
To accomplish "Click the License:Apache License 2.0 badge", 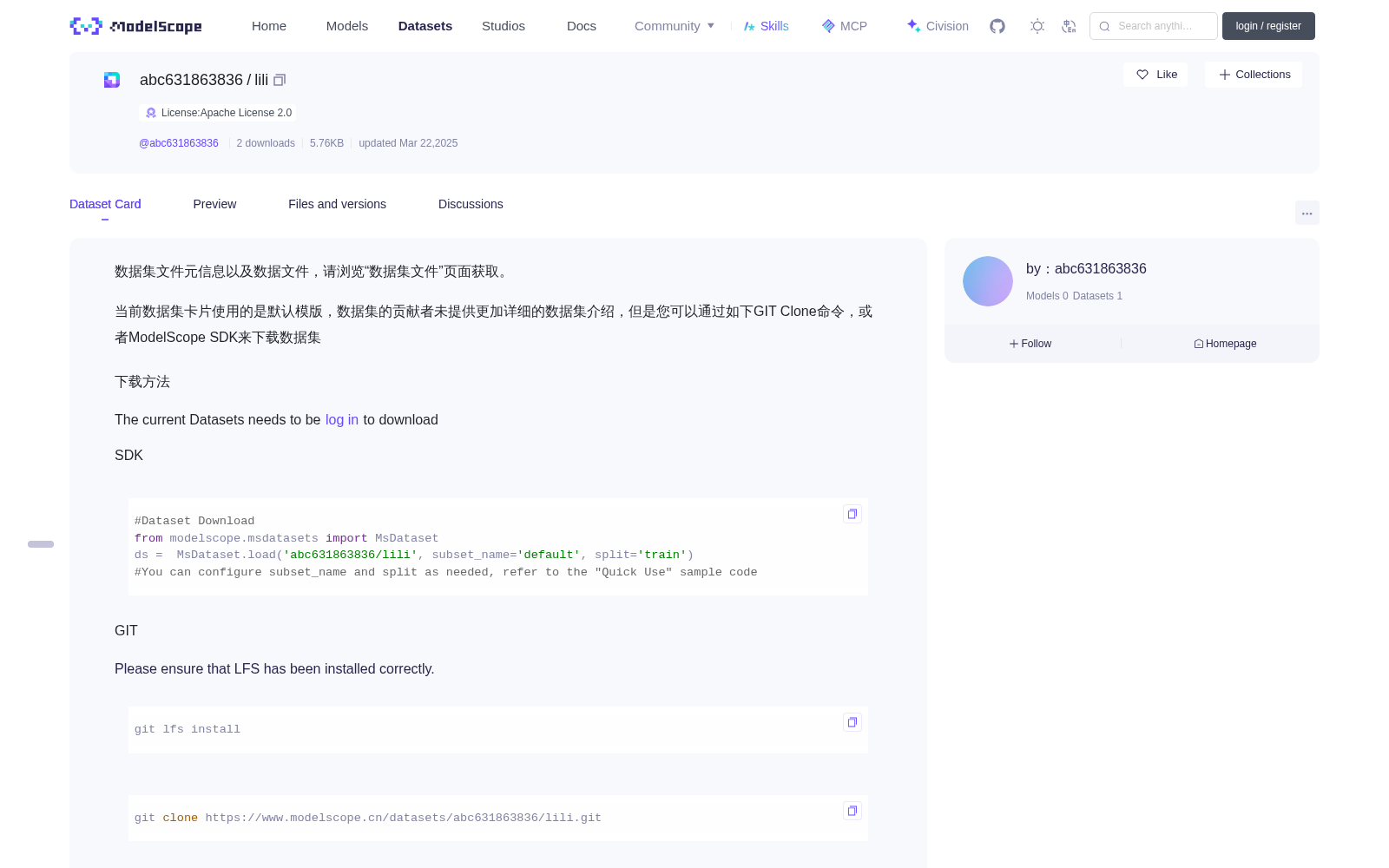I will 218,113.
